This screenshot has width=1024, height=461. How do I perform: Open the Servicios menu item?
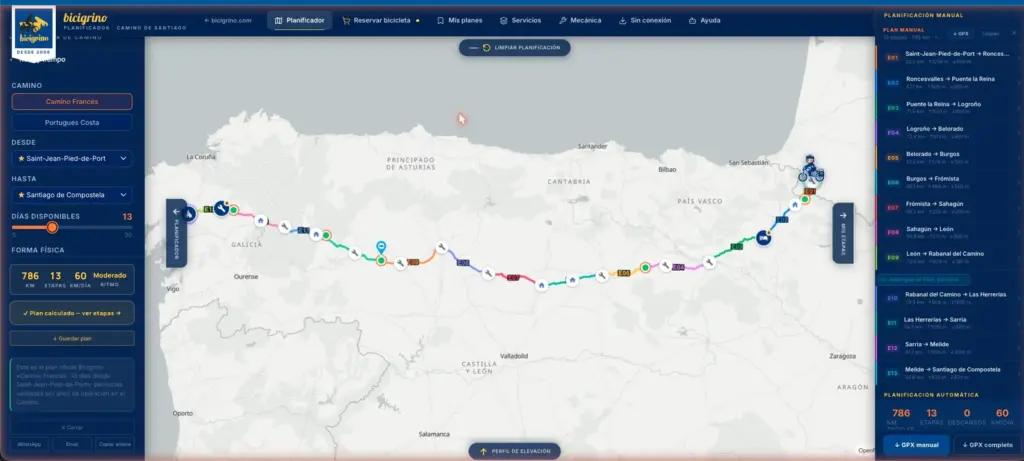[520, 20]
